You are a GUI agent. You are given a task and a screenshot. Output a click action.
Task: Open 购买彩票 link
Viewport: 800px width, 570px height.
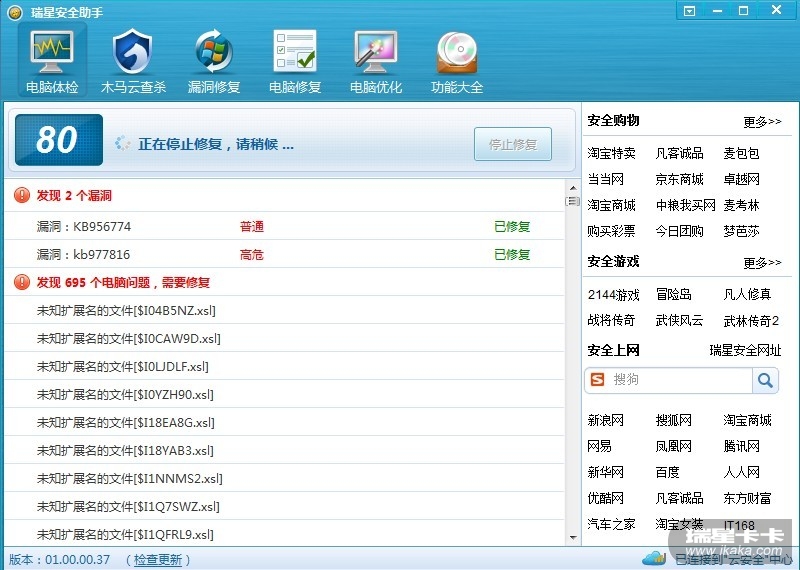pyautogui.click(x=611, y=231)
